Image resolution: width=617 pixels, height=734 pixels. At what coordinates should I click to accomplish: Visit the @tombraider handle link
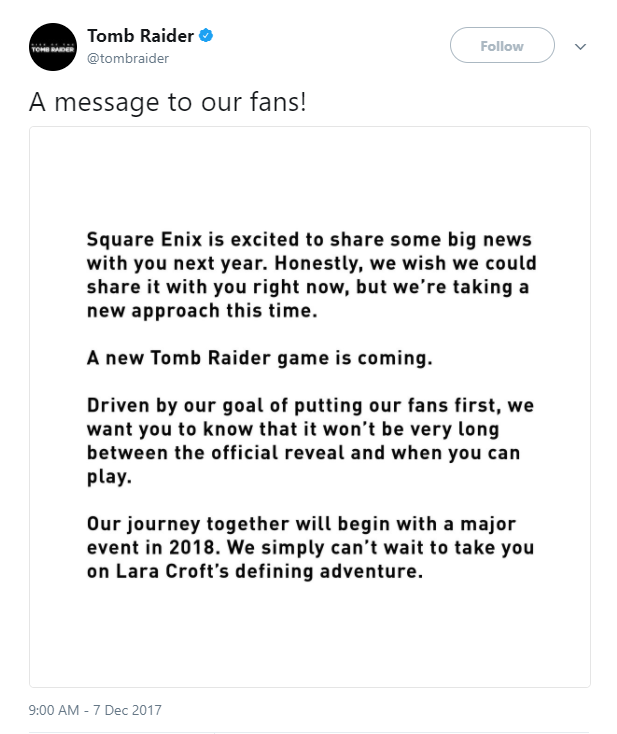[x=128, y=59]
